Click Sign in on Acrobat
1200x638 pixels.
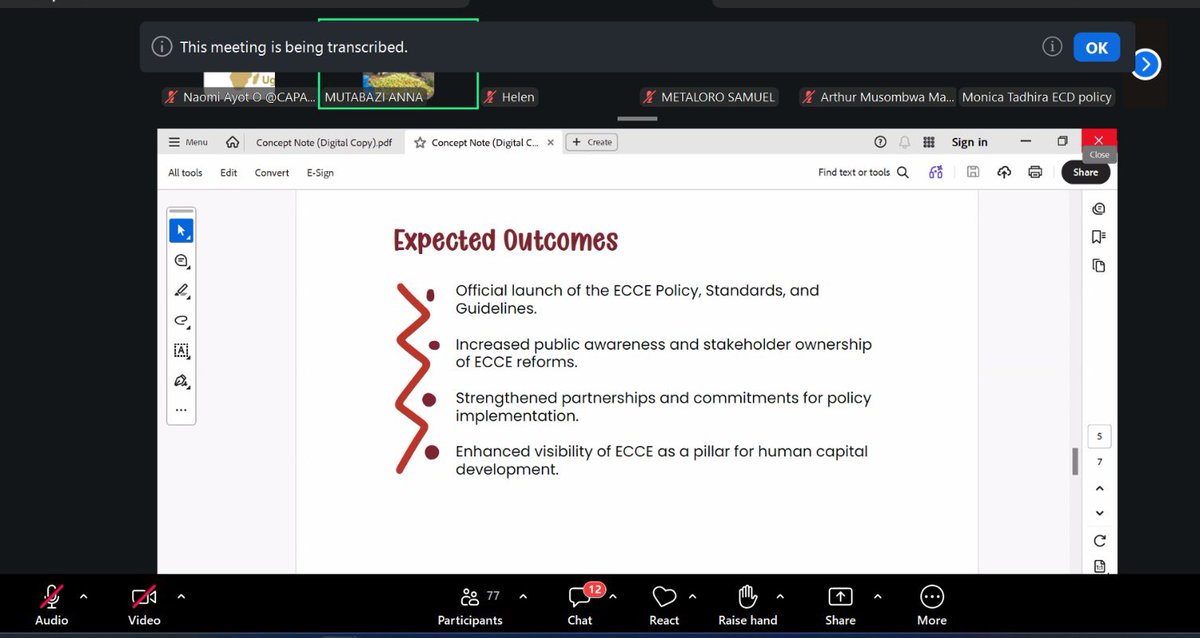pos(969,142)
